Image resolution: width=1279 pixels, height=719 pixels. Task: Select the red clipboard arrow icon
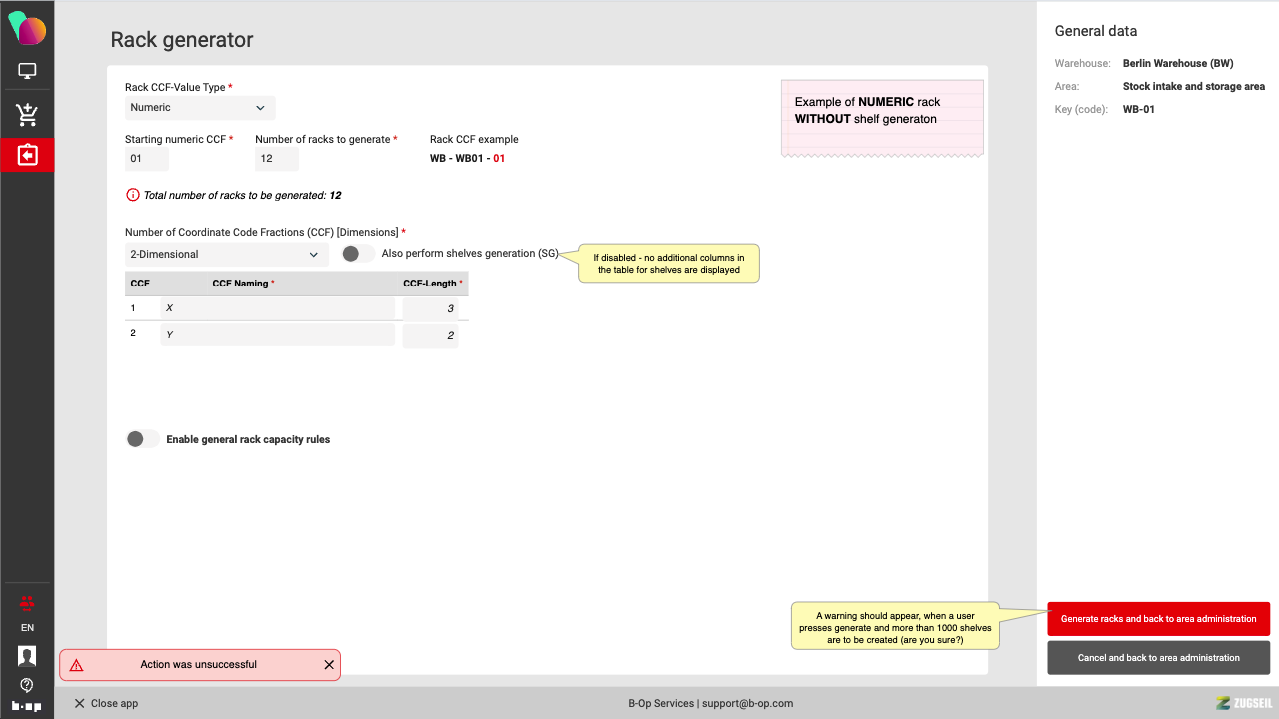tap(27, 155)
